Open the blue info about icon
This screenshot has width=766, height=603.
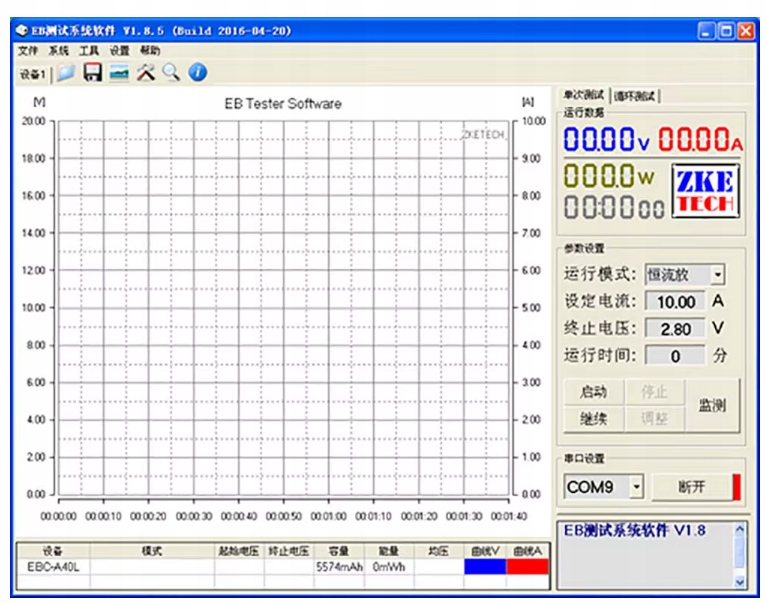tap(197, 72)
